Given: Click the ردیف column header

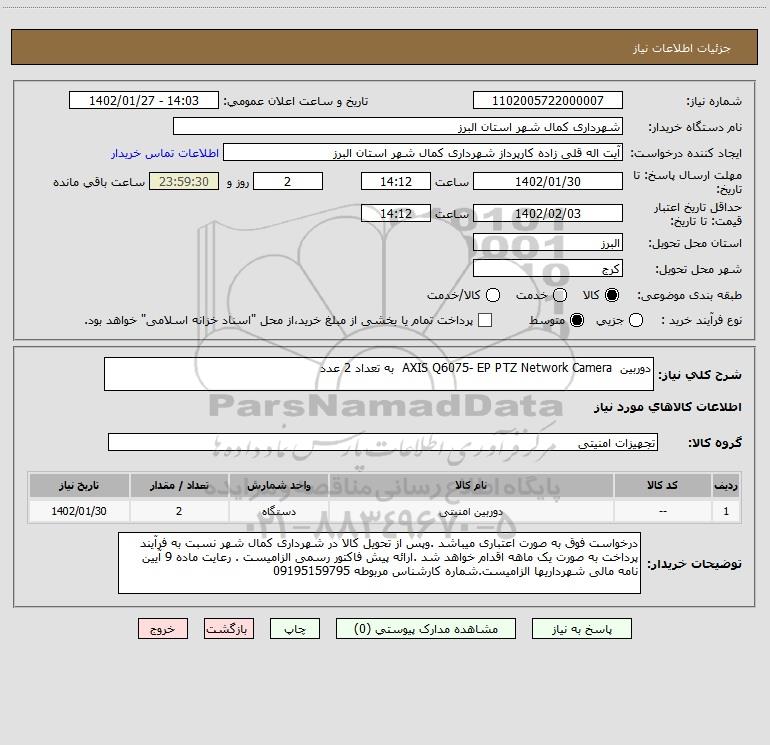Looking at the screenshot, I should [x=726, y=485].
